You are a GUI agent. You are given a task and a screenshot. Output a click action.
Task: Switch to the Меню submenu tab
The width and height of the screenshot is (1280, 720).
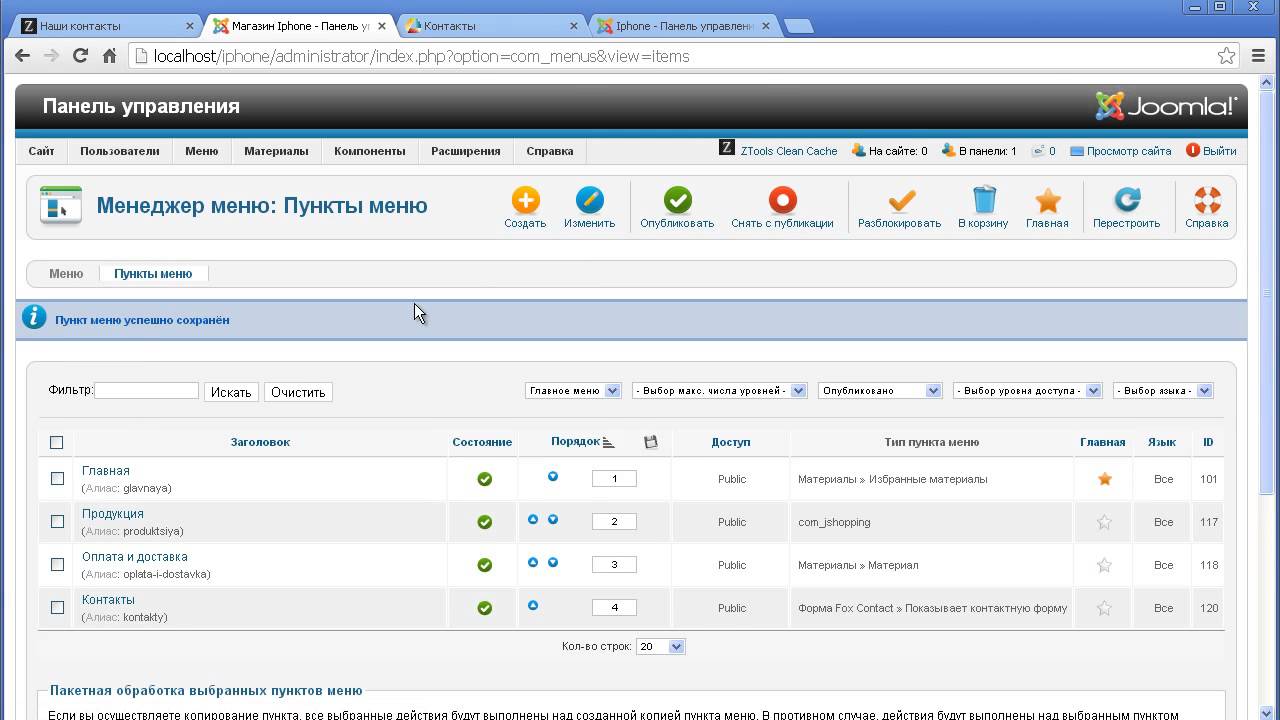click(66, 273)
